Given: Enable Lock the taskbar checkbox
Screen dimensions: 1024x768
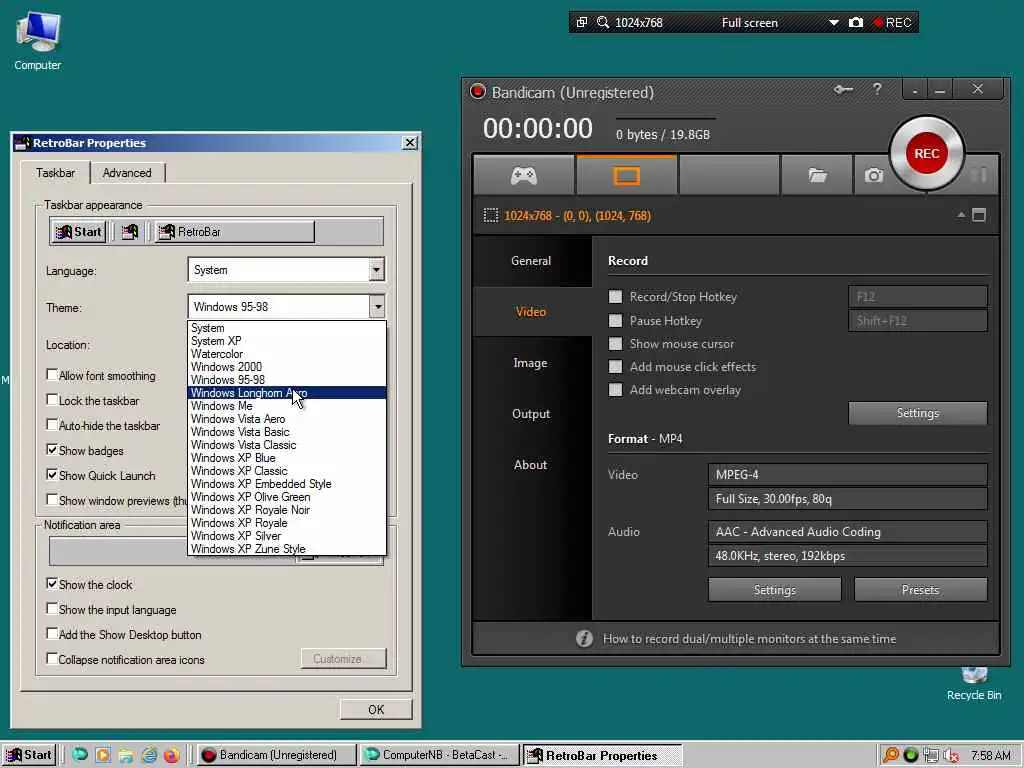Looking at the screenshot, I should point(52,400).
